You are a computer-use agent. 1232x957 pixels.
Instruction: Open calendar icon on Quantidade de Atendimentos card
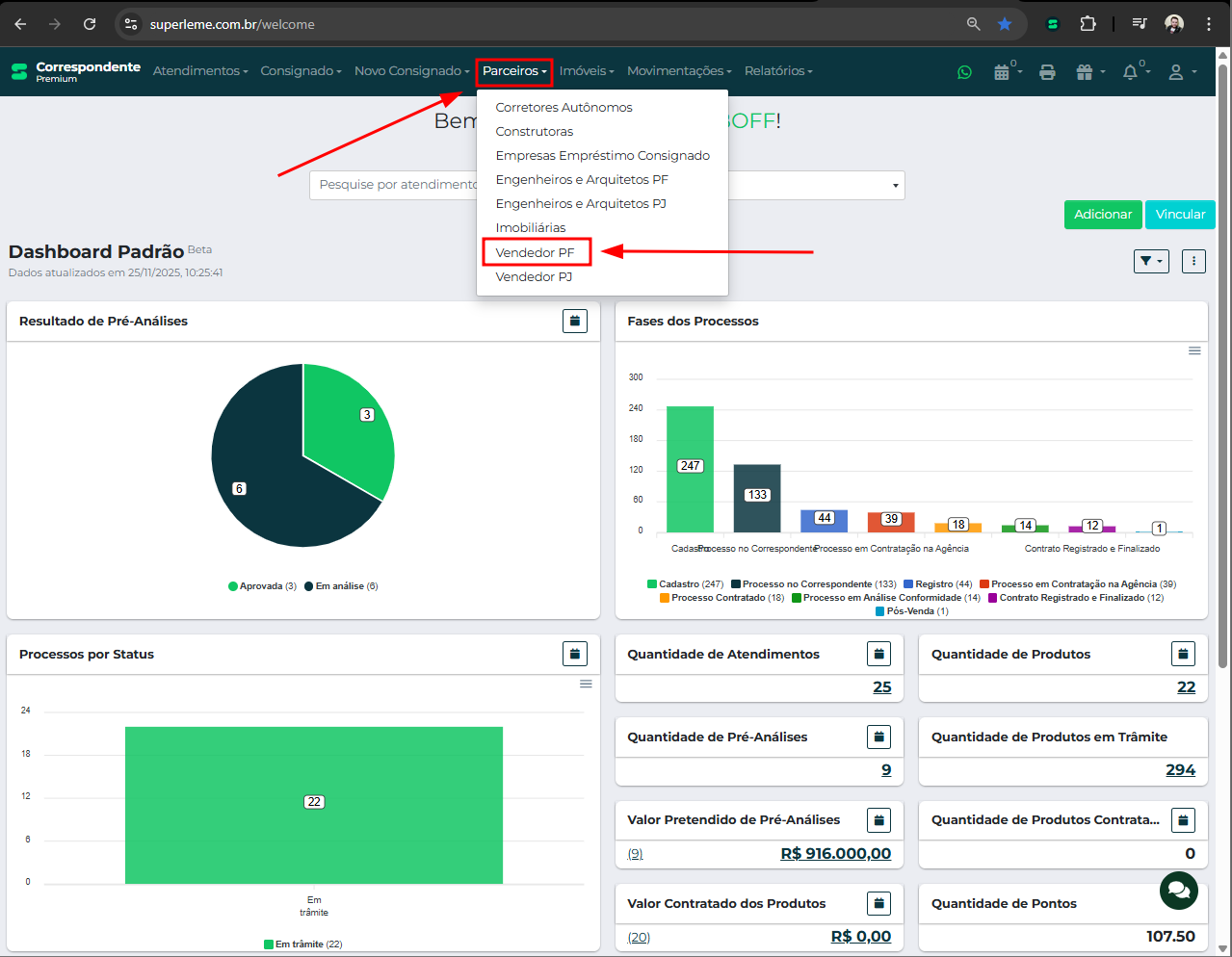(878, 655)
